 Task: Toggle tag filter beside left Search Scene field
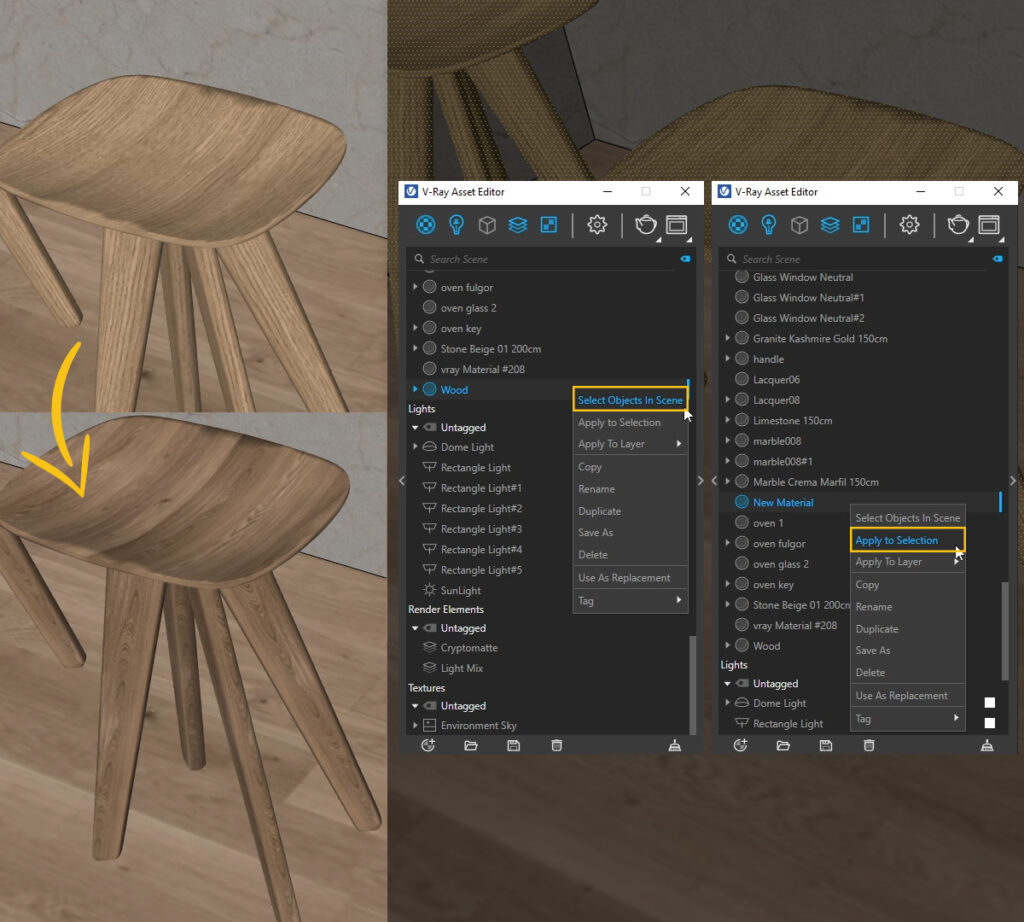[x=685, y=259]
